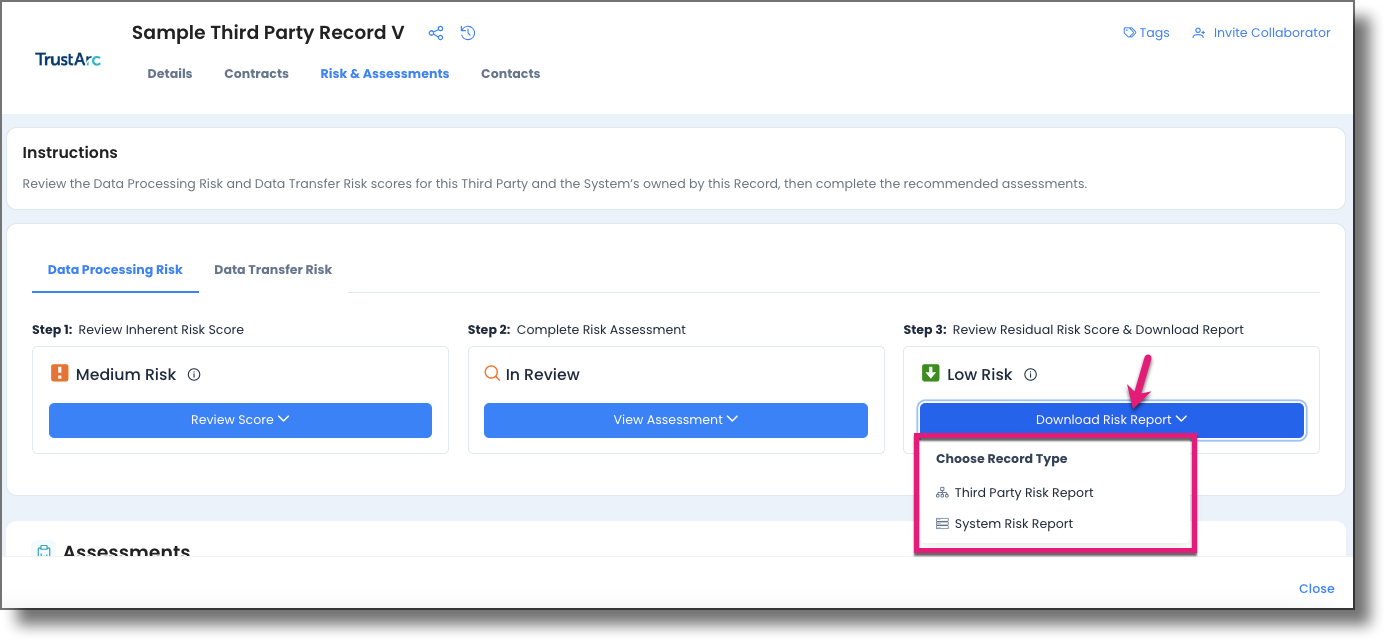1386x641 pixels.
Task: Click the Medium Risk info icon
Action: pos(194,375)
